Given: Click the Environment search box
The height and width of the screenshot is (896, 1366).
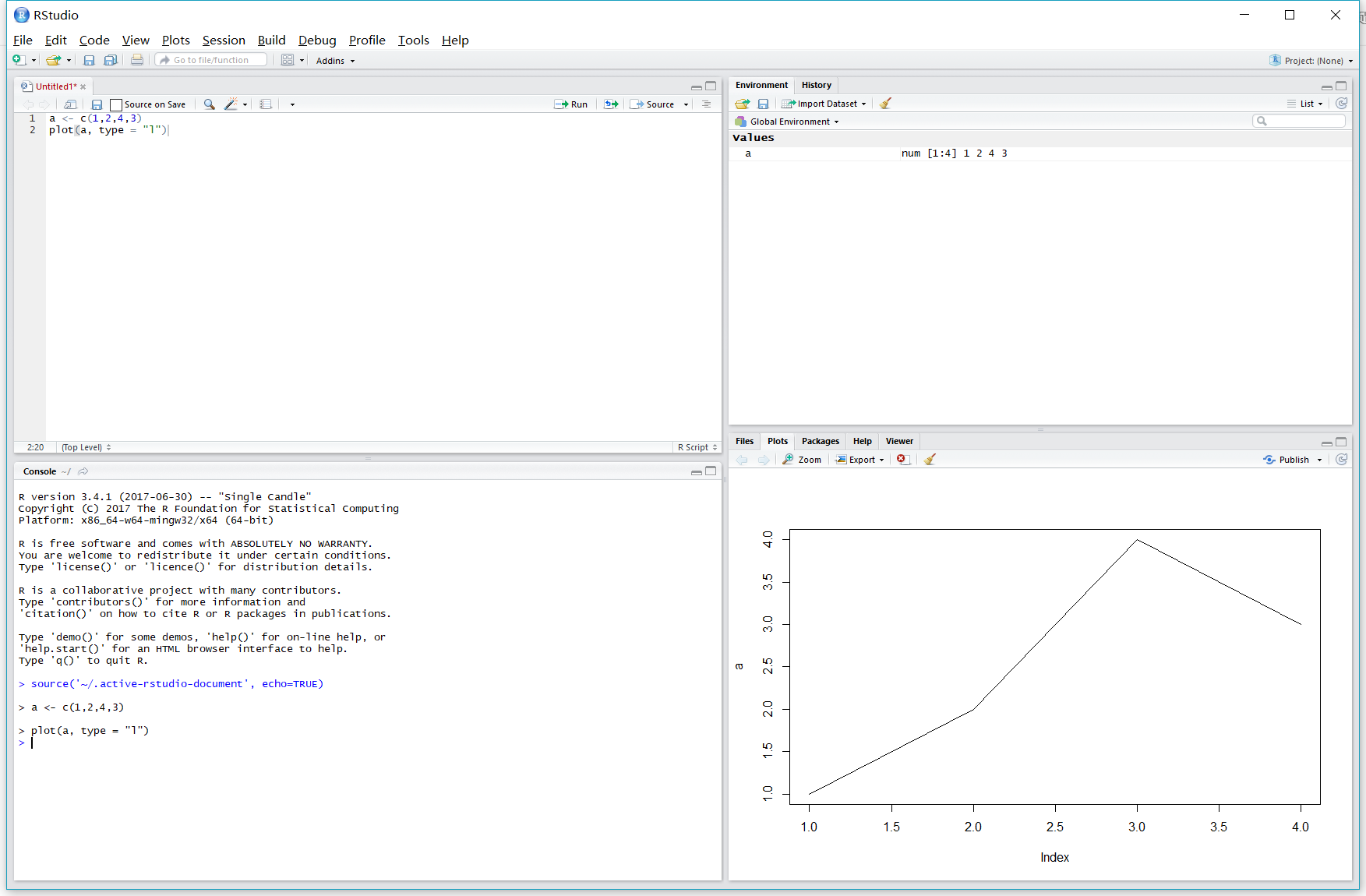Looking at the screenshot, I should click(1299, 121).
